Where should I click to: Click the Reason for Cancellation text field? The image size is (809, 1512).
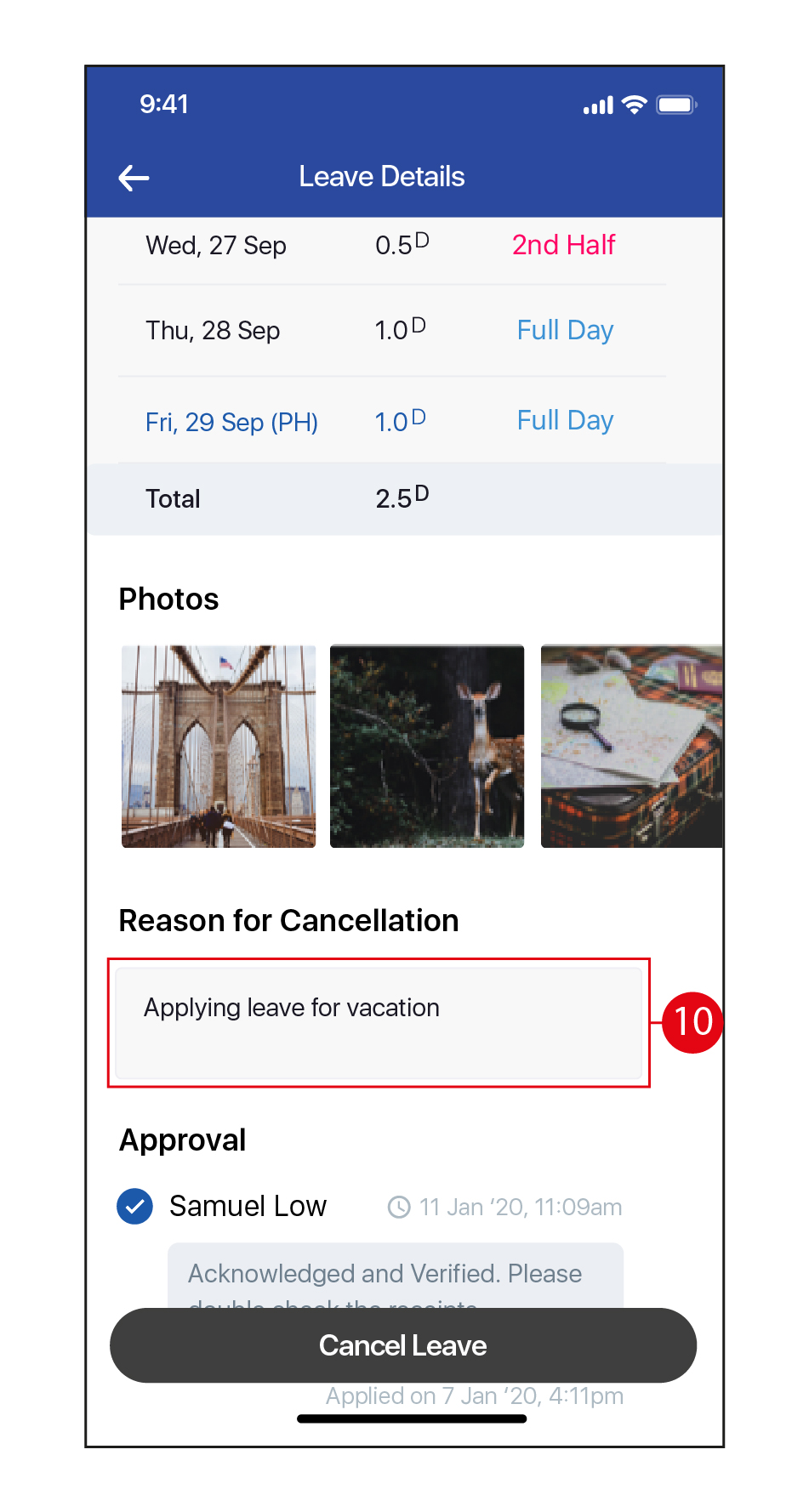[x=379, y=1022]
